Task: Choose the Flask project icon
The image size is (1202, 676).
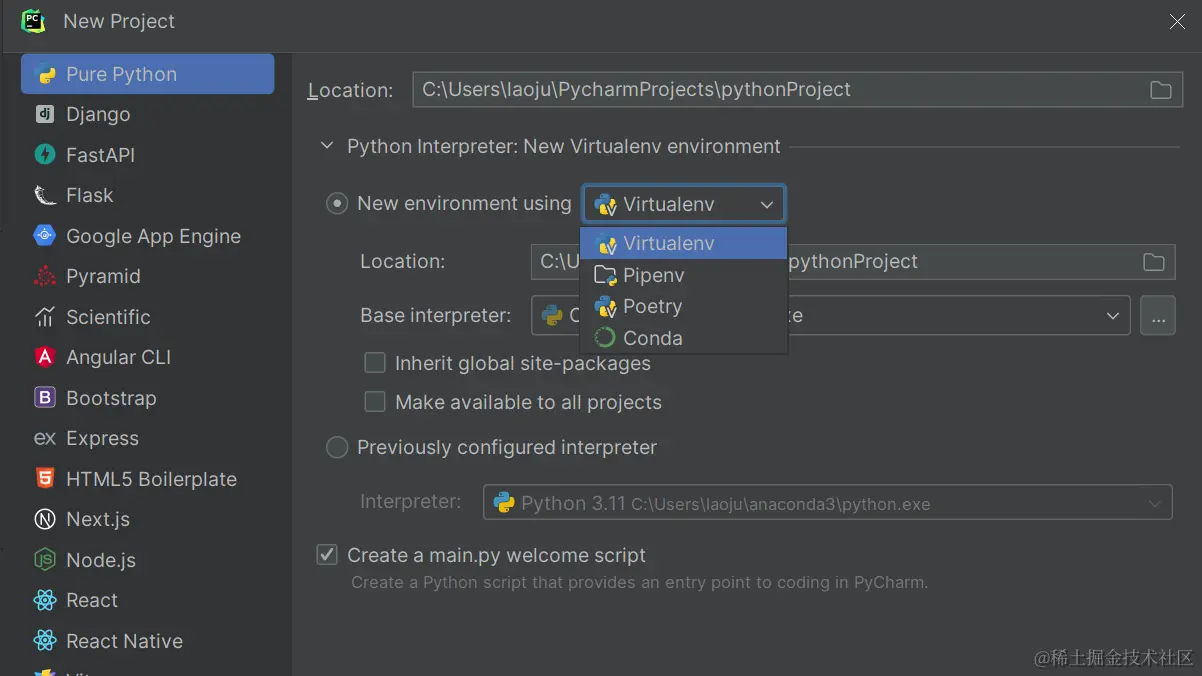Action: (45, 195)
